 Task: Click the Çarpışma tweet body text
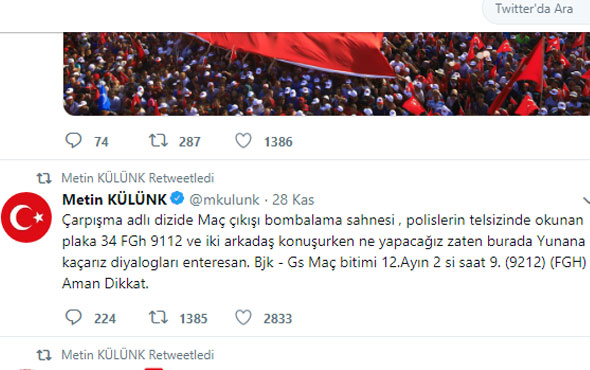click(x=324, y=251)
